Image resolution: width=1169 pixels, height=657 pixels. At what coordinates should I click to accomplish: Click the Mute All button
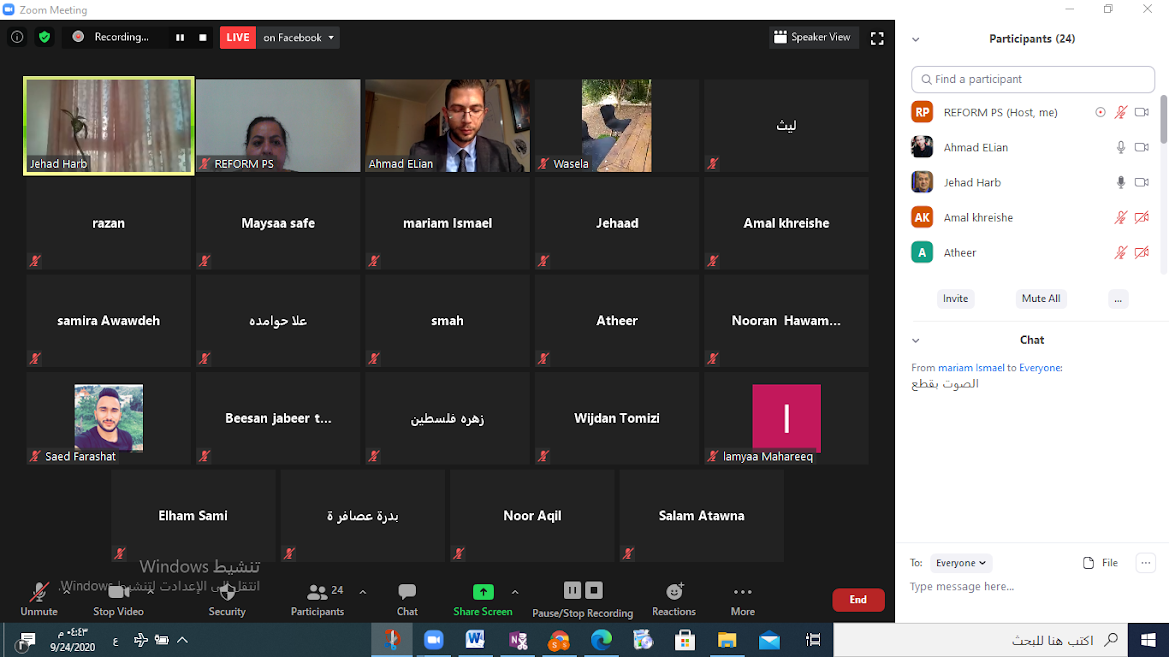pos(1040,299)
